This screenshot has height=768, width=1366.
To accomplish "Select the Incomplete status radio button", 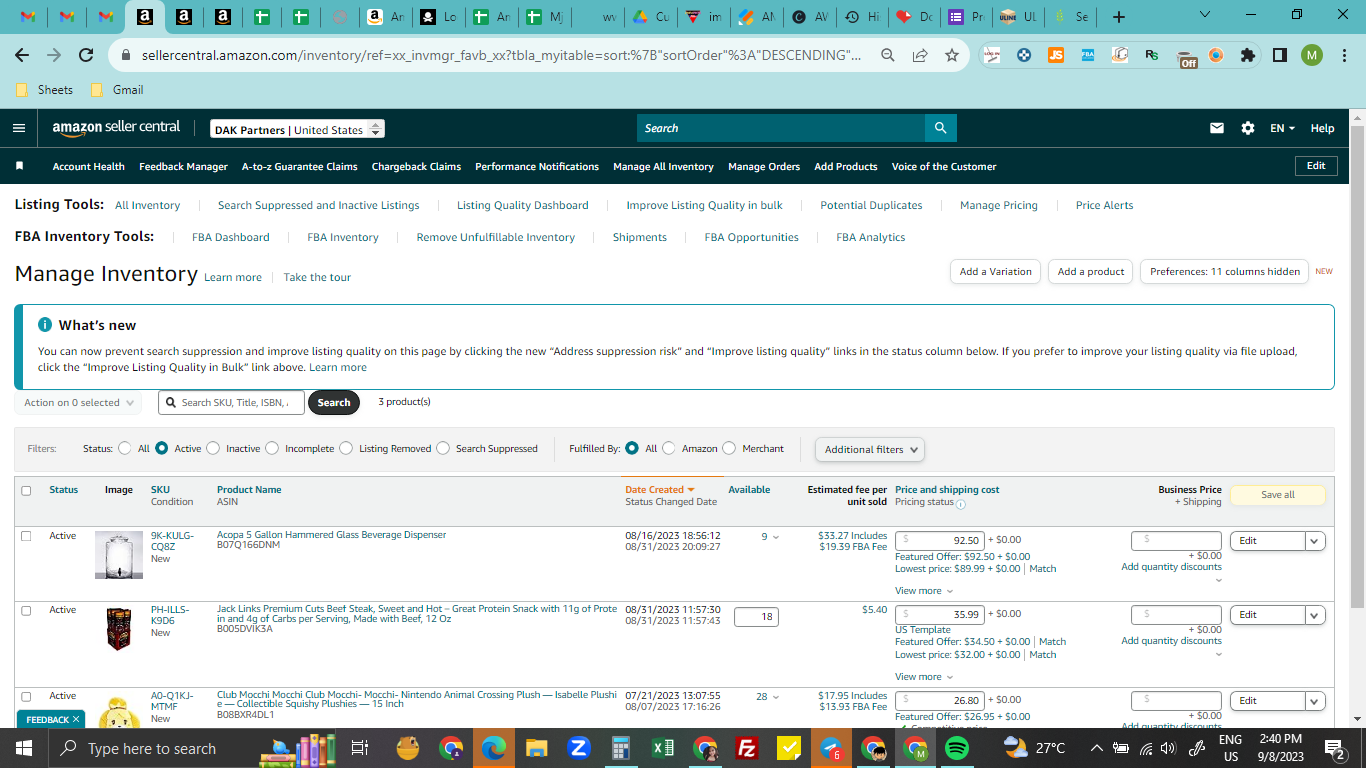I will tap(272, 449).
